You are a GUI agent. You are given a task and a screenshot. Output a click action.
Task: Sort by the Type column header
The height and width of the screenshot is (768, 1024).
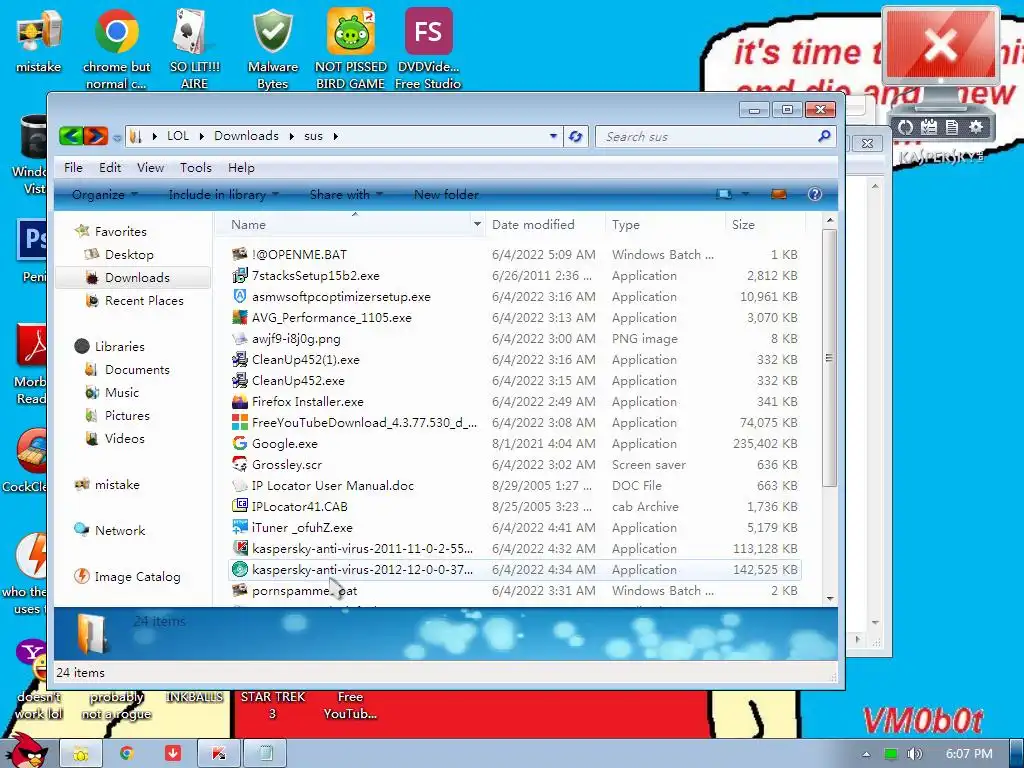(x=665, y=225)
